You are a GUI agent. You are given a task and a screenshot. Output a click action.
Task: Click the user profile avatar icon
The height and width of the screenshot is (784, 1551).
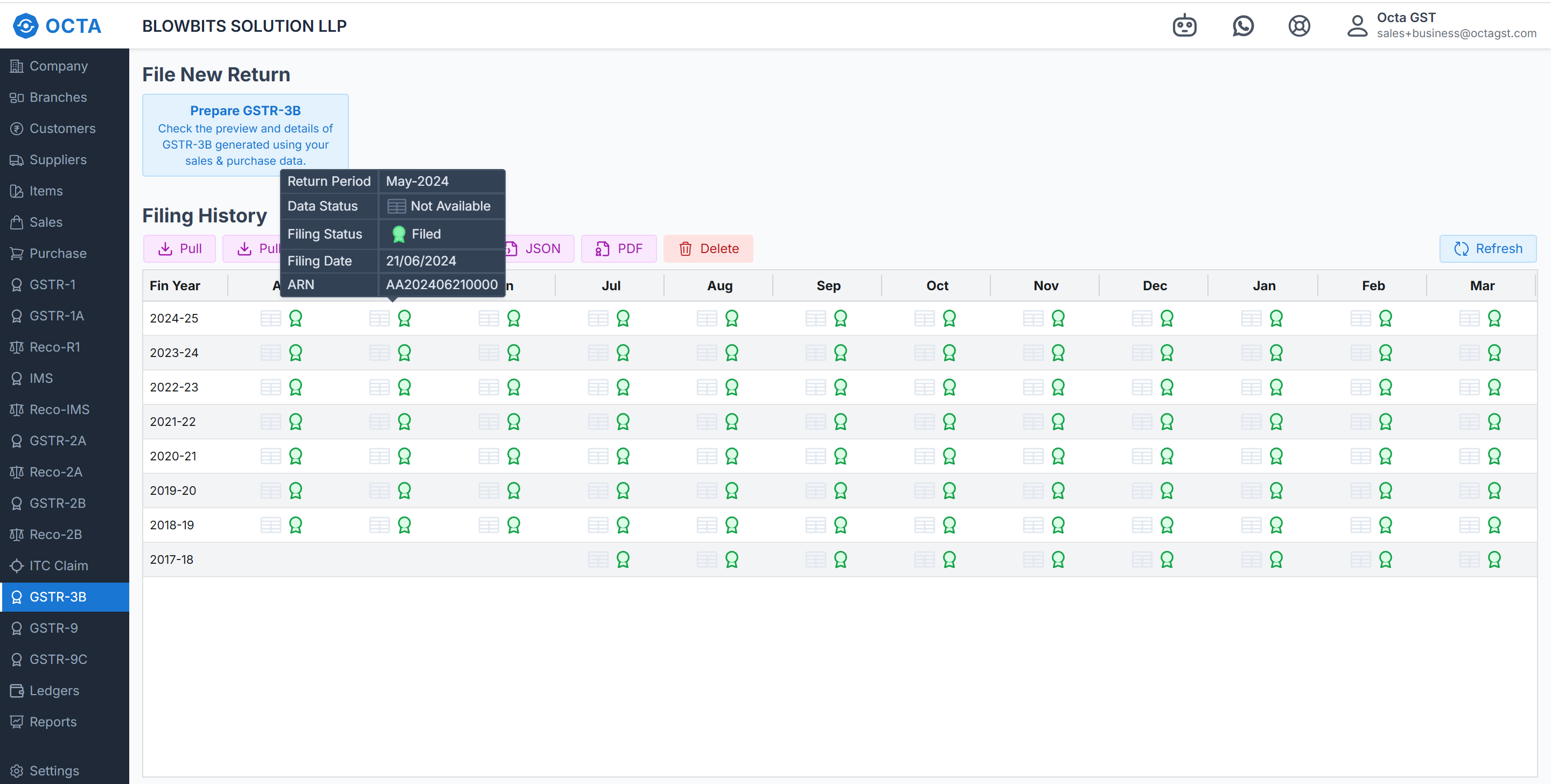(1357, 26)
